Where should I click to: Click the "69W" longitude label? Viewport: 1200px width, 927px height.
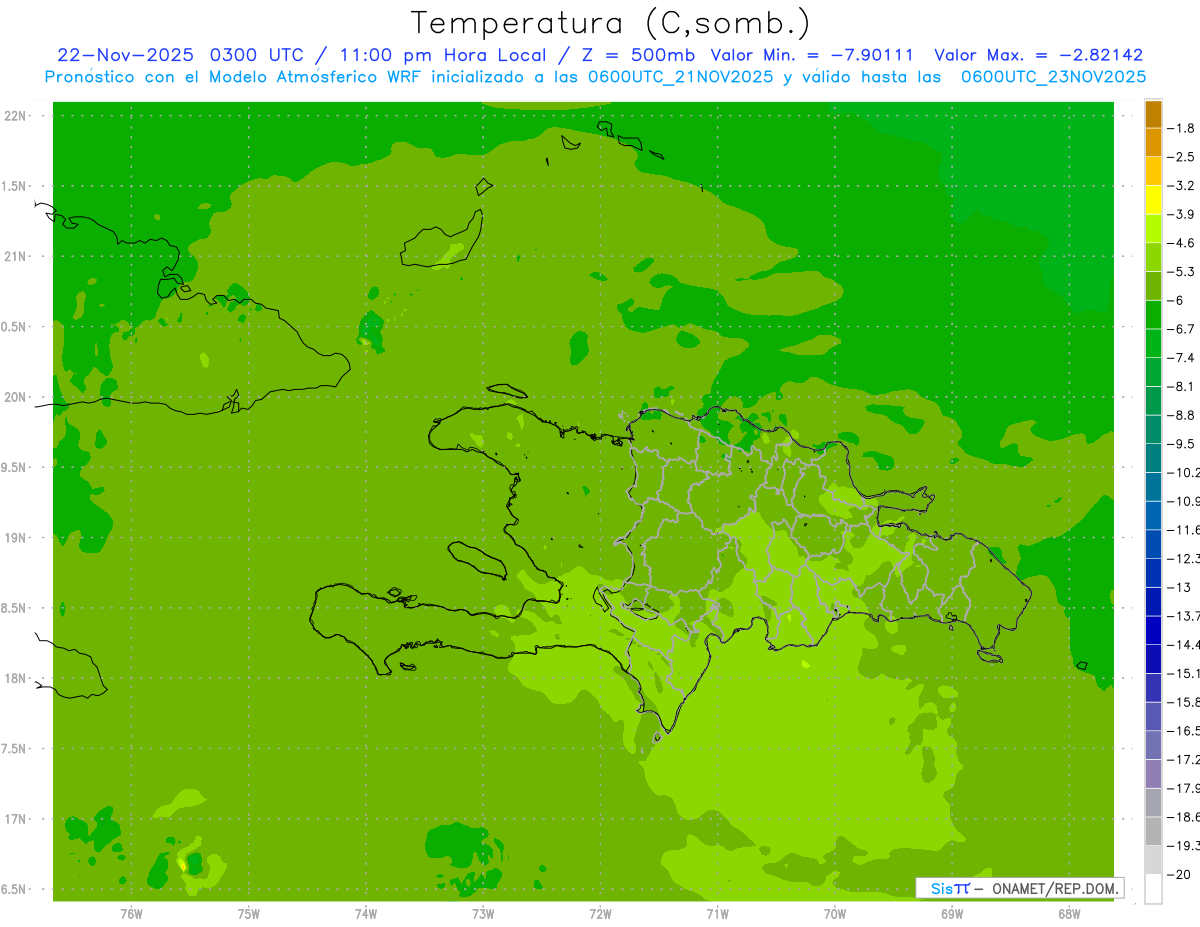click(x=951, y=915)
